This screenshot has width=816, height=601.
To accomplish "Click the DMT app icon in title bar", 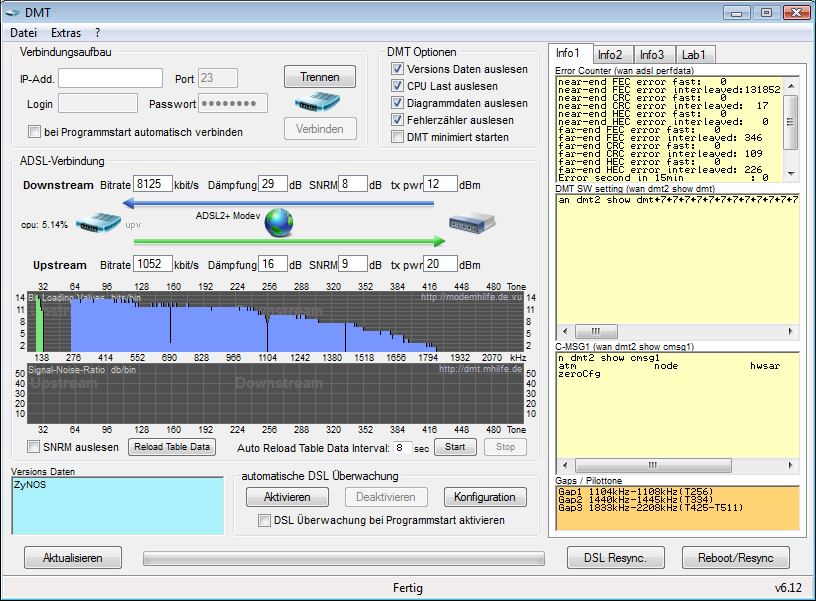I will click(14, 12).
